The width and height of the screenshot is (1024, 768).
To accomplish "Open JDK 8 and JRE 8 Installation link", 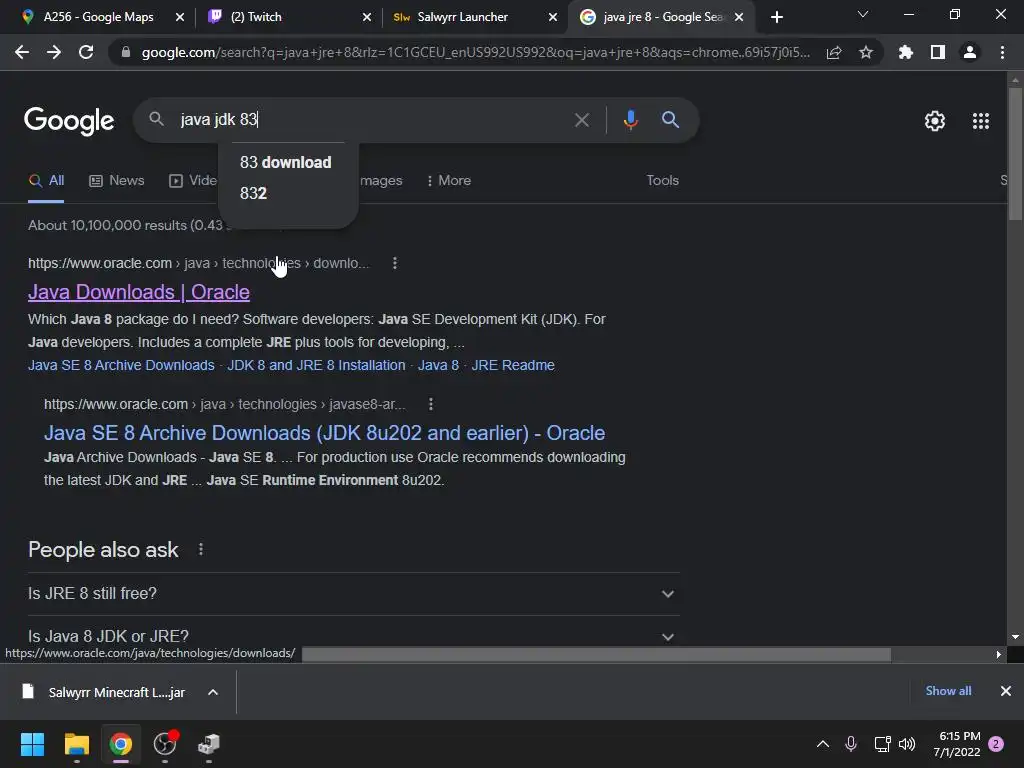I will (316, 366).
